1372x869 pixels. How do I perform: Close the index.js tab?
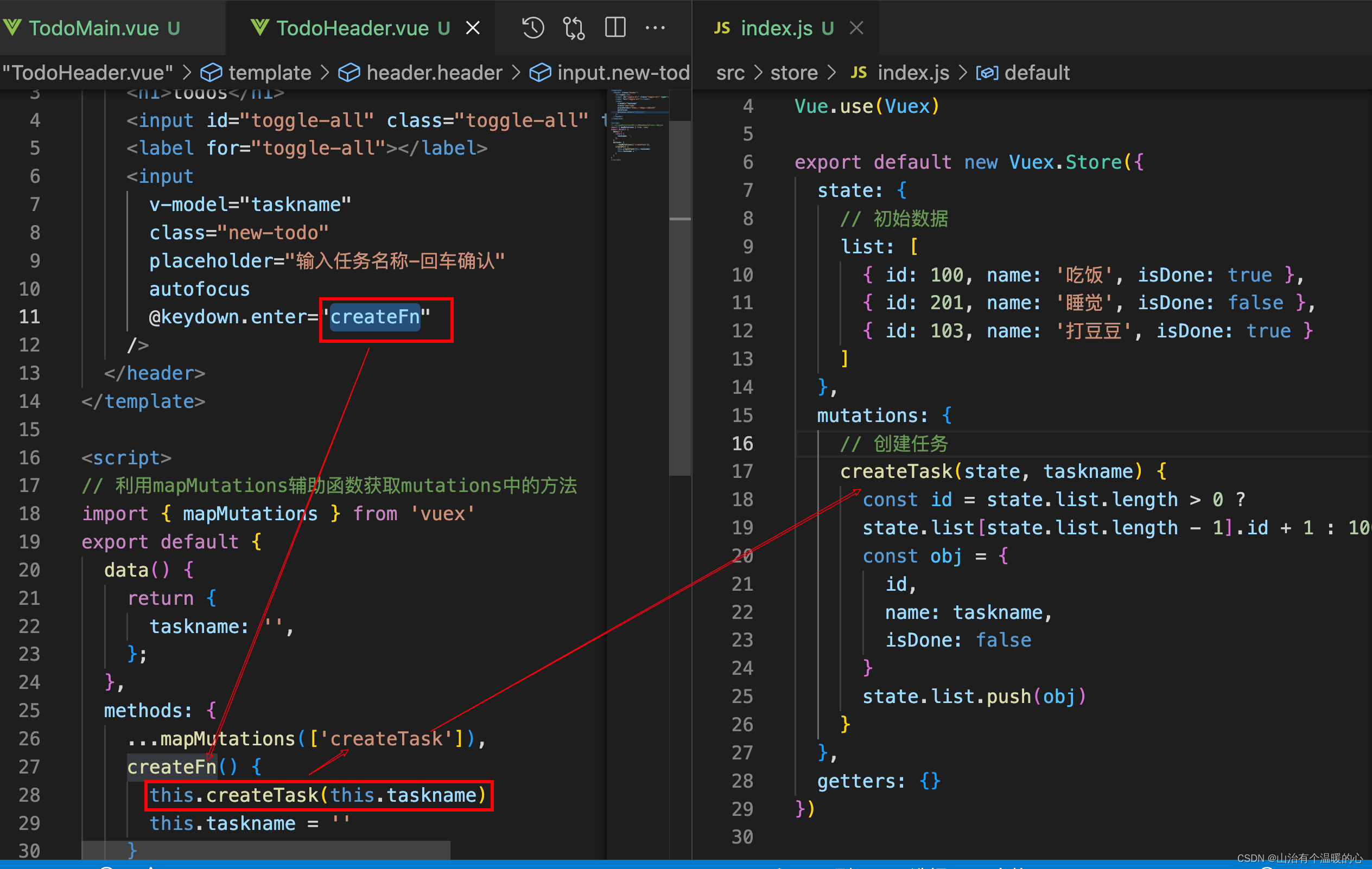click(x=856, y=27)
